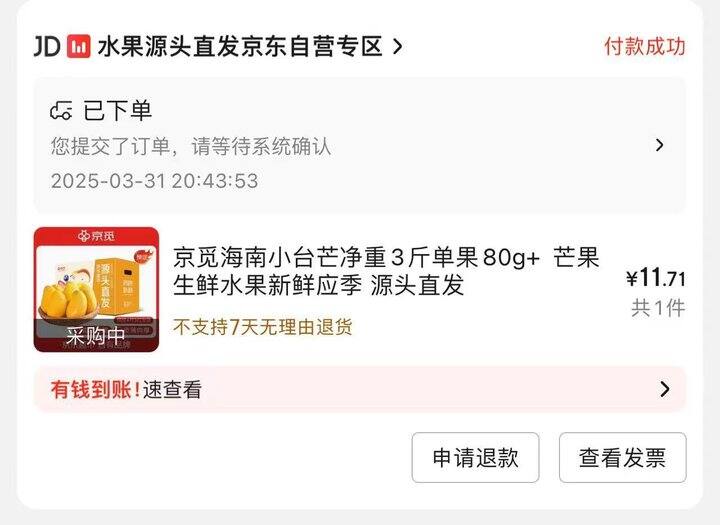
Task: Open product title 京觅海南小台芒净重3斤
Action: coord(386,271)
